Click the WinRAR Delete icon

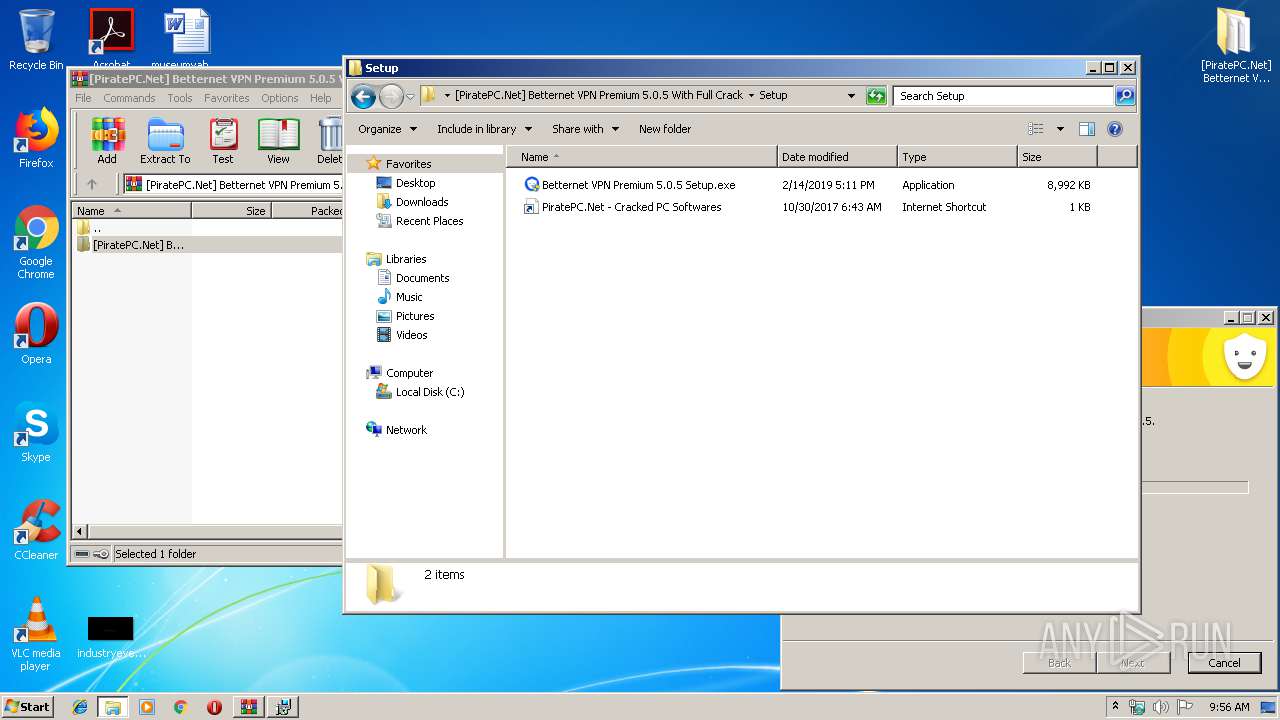pos(329,141)
